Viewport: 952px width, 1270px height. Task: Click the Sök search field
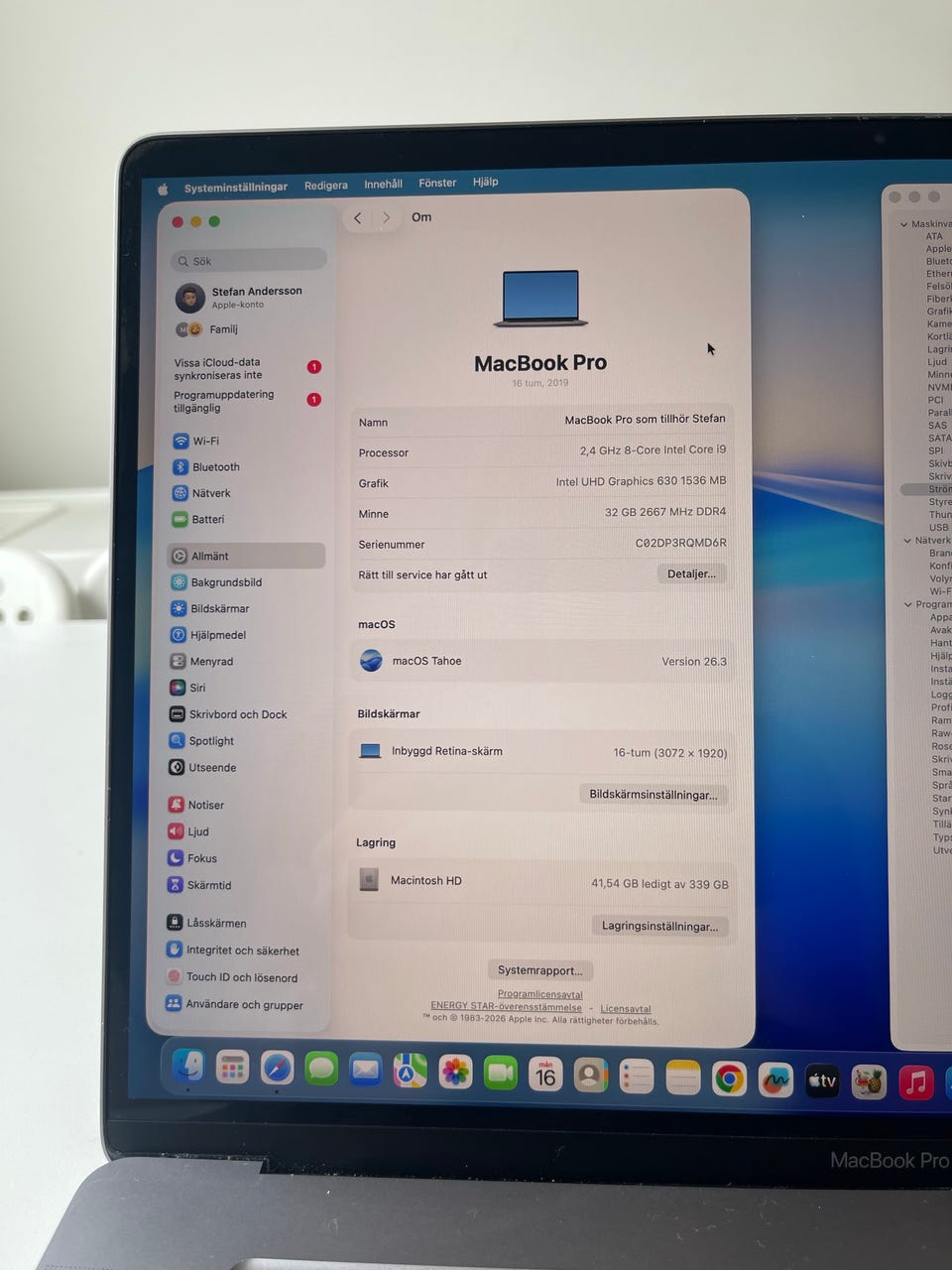[249, 260]
